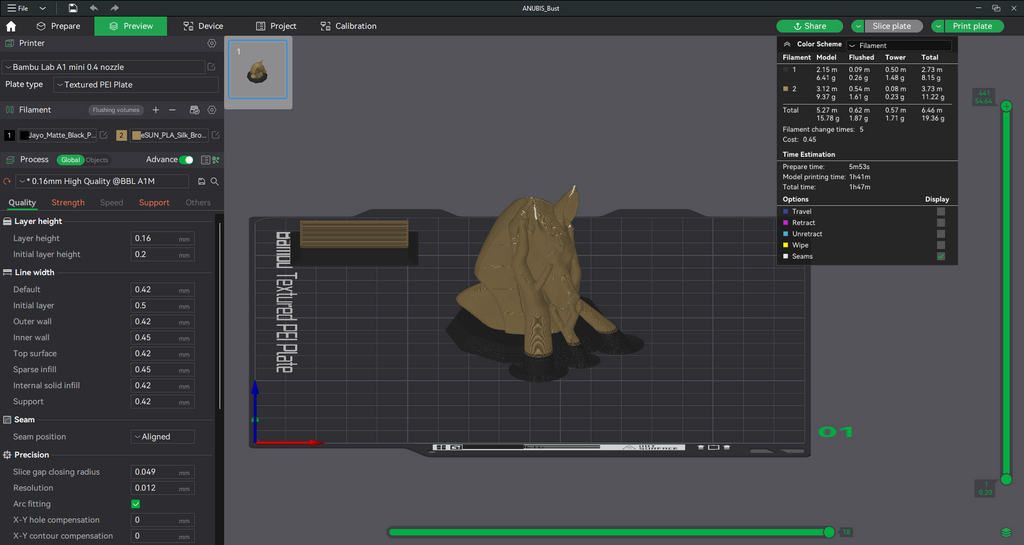1024x545 pixels.
Task: Select the matte black filament color swatch
Action: [x=24, y=135]
